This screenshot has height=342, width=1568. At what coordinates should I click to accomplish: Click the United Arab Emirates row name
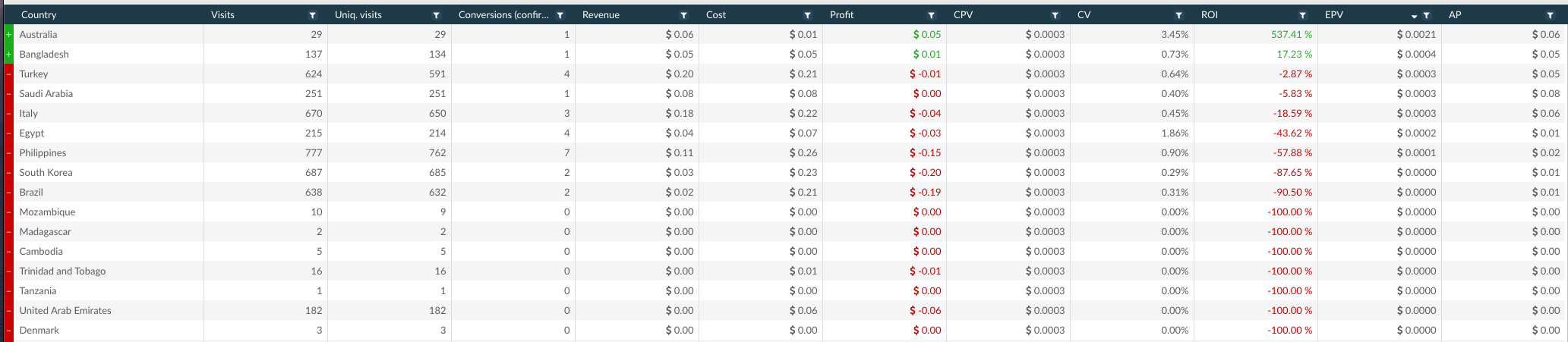click(x=65, y=311)
